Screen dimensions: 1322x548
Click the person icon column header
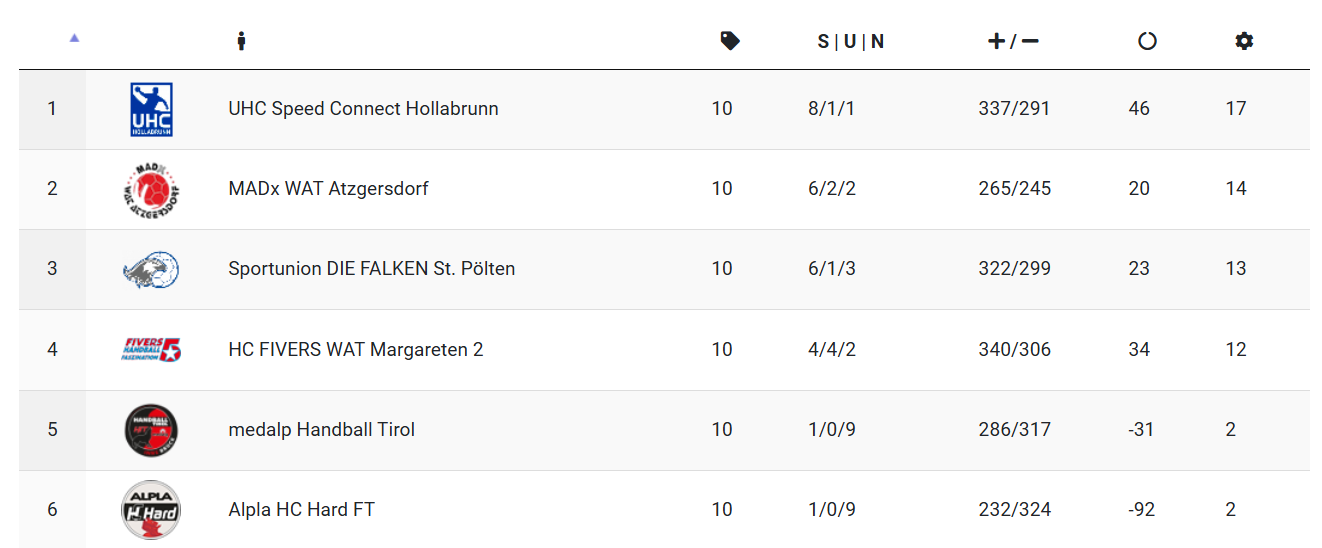pos(241,41)
